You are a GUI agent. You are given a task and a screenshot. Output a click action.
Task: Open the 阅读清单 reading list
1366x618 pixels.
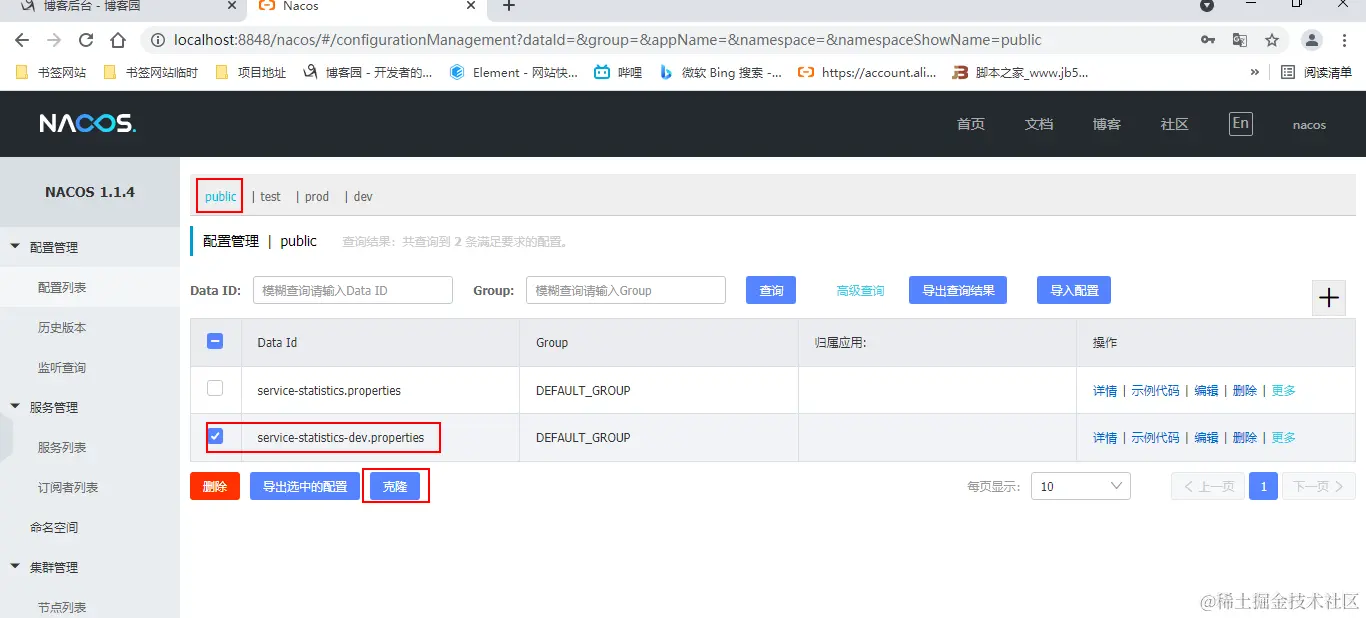point(1316,72)
